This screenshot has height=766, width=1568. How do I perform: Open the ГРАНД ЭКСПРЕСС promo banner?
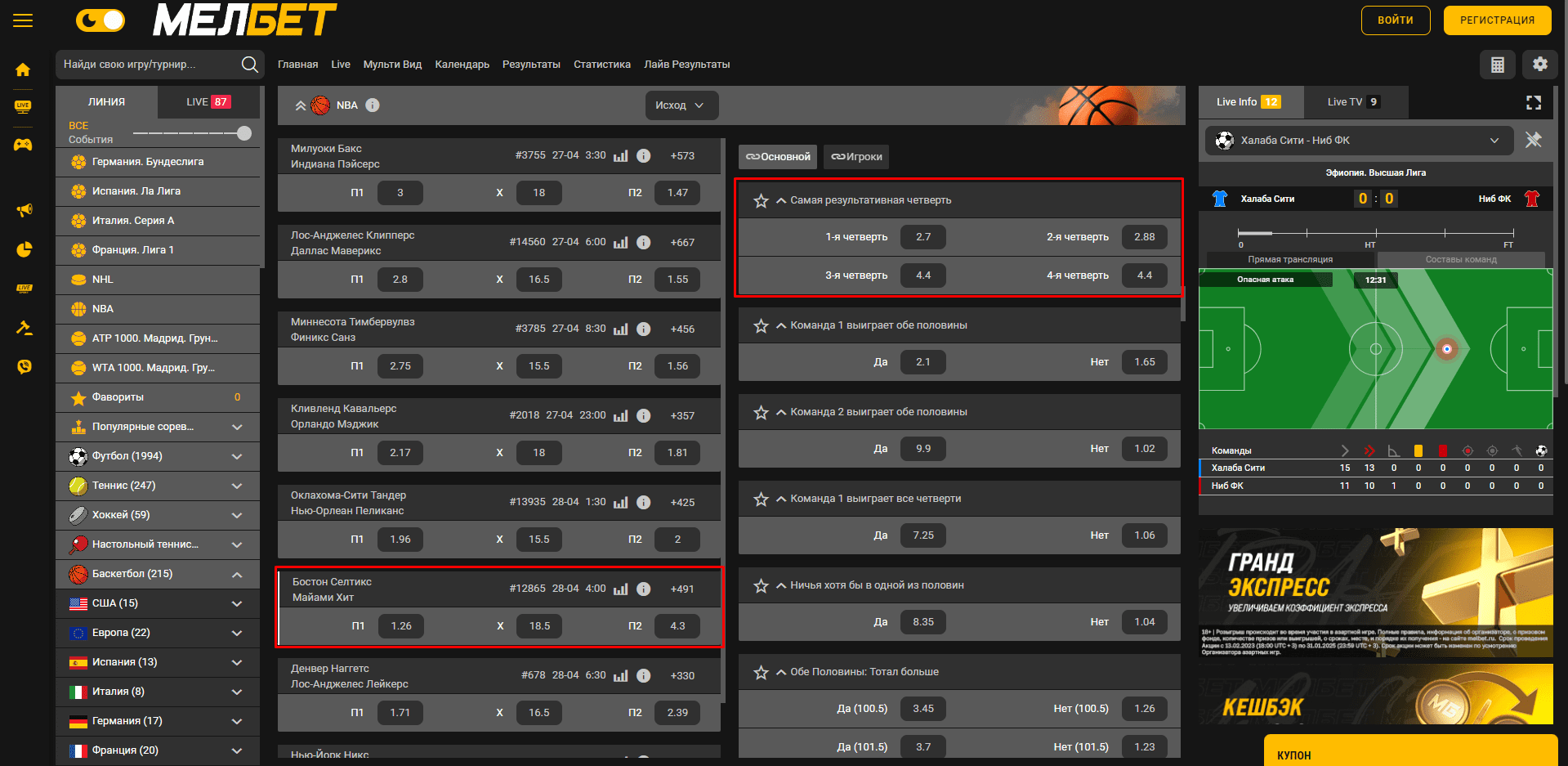coord(1376,593)
